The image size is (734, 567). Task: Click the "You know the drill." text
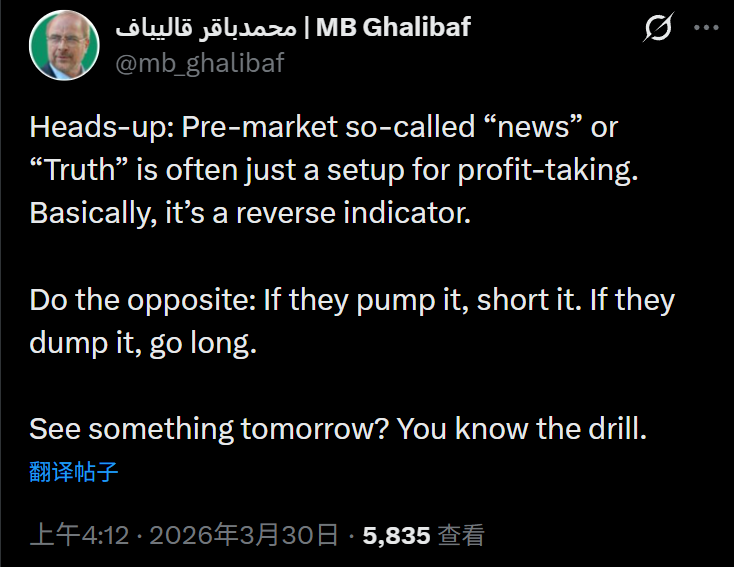(523, 429)
